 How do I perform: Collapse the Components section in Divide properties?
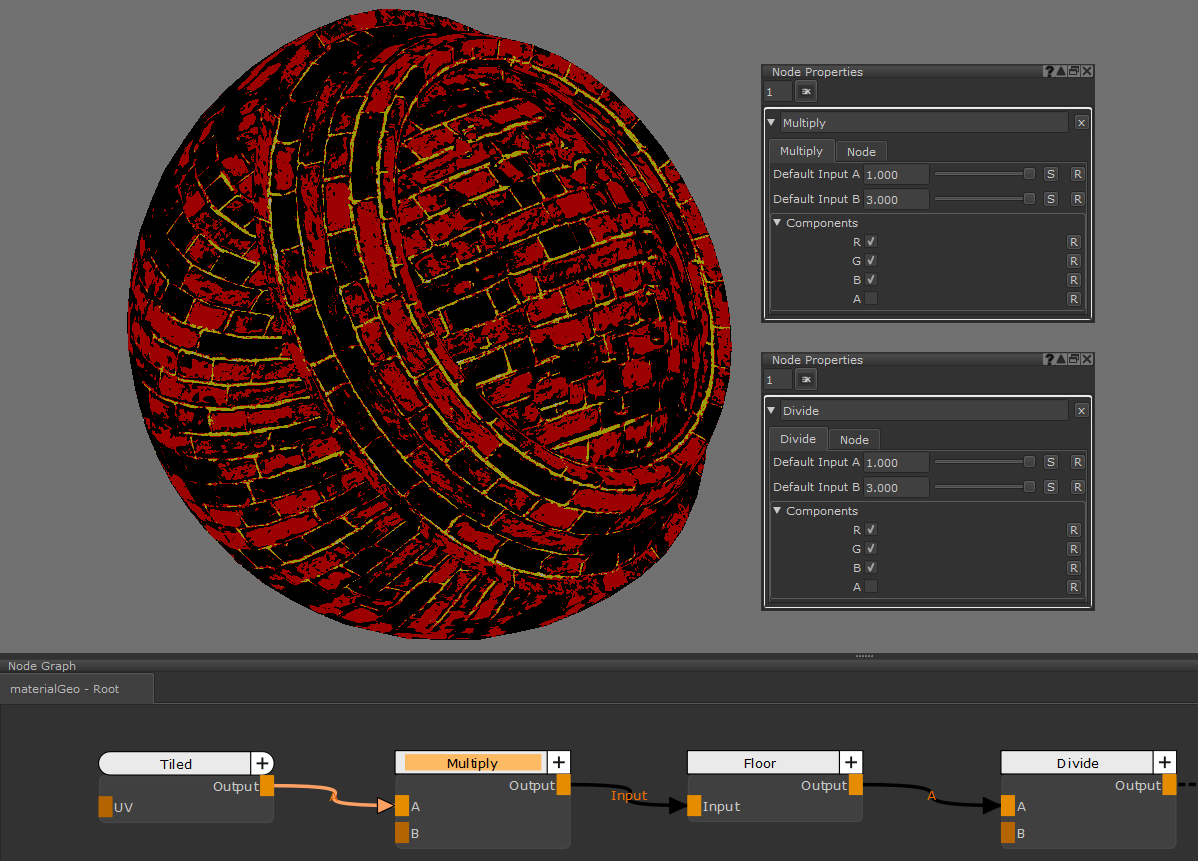pyautogui.click(x=778, y=511)
